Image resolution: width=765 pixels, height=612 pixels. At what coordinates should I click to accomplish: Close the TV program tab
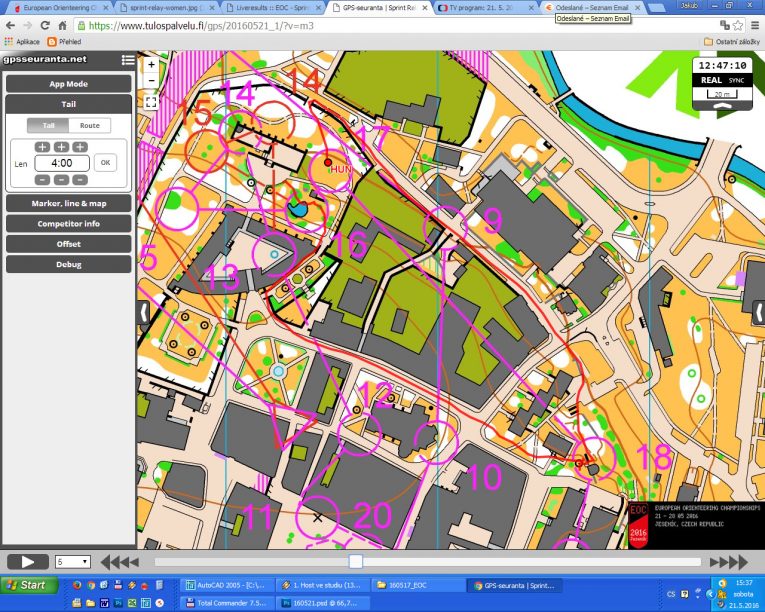[x=532, y=8]
